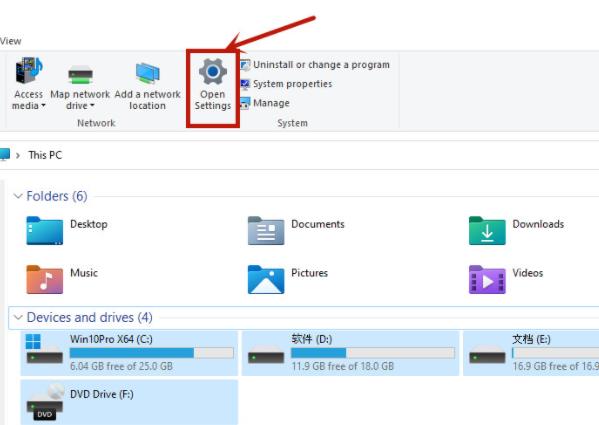Click Manage in the System group
The width and height of the screenshot is (599, 425).
tap(264, 103)
